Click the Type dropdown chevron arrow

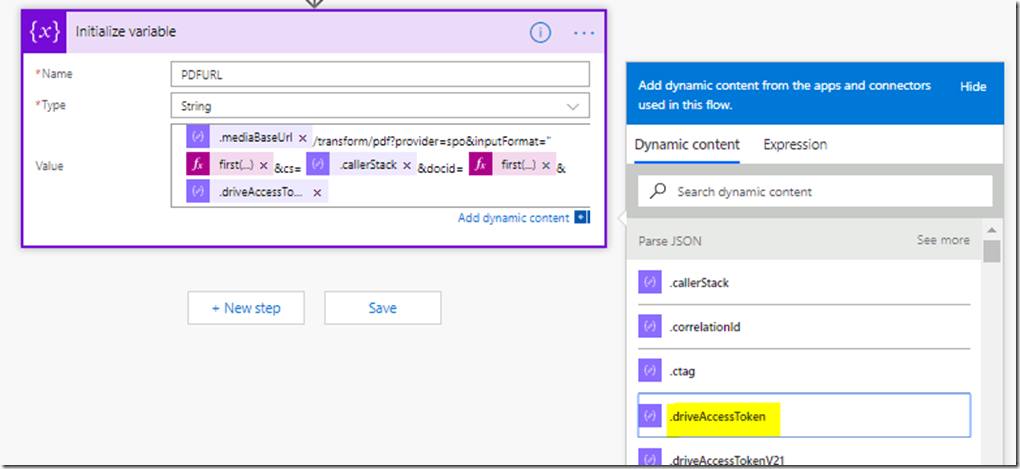[x=573, y=106]
